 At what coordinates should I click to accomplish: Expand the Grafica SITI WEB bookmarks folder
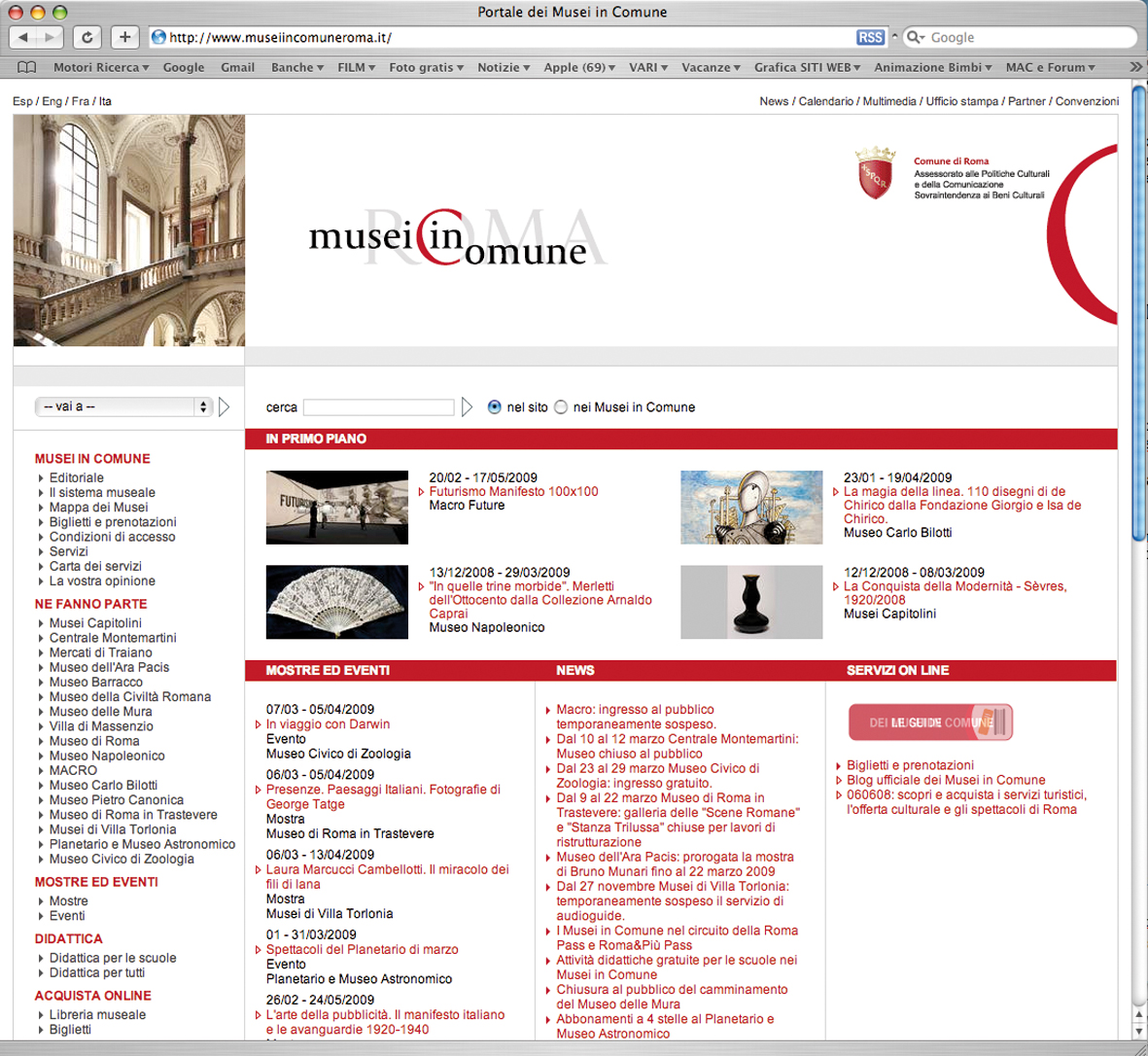pyautogui.click(x=808, y=67)
